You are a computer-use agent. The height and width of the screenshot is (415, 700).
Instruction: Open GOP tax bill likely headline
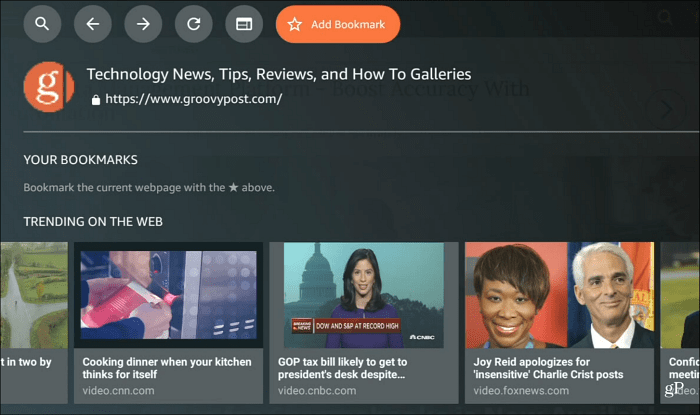[x=342, y=368]
